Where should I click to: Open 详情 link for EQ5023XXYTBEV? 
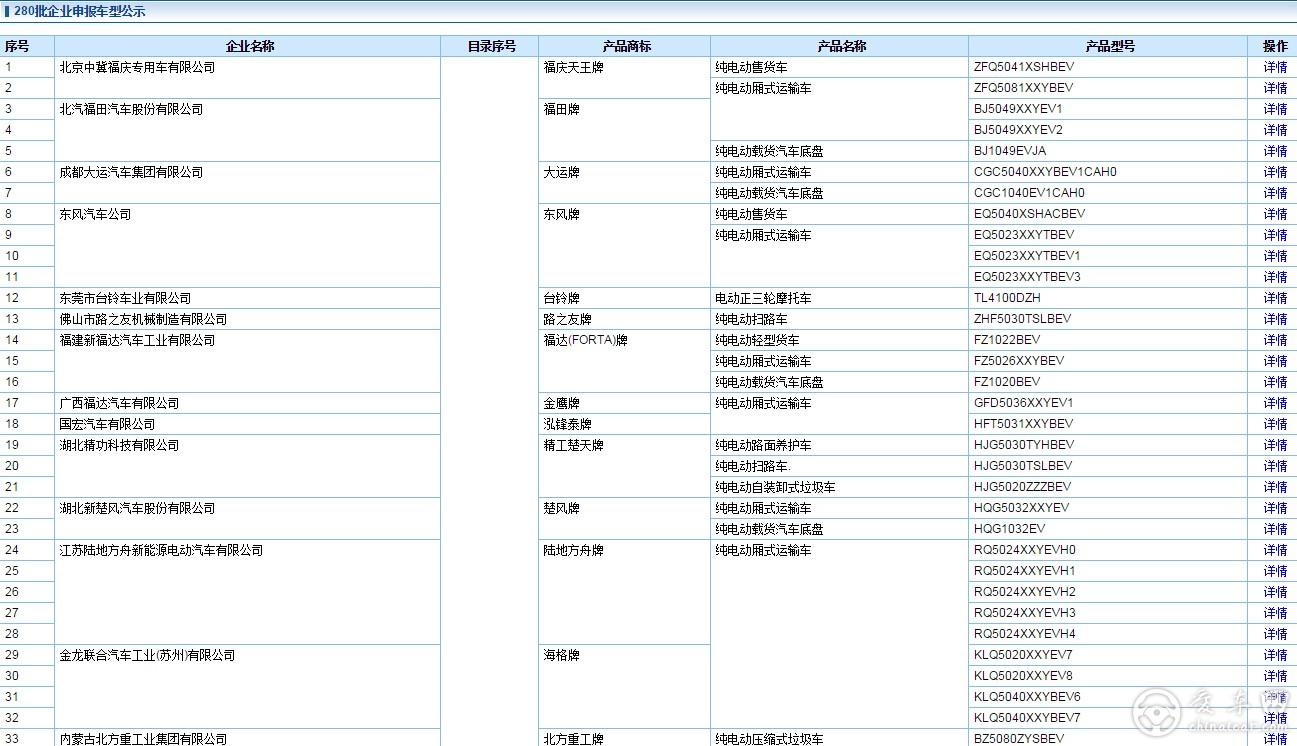point(1275,236)
